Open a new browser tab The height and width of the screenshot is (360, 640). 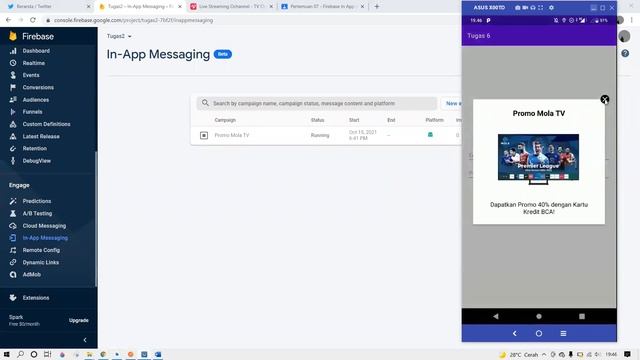[x=377, y=7]
